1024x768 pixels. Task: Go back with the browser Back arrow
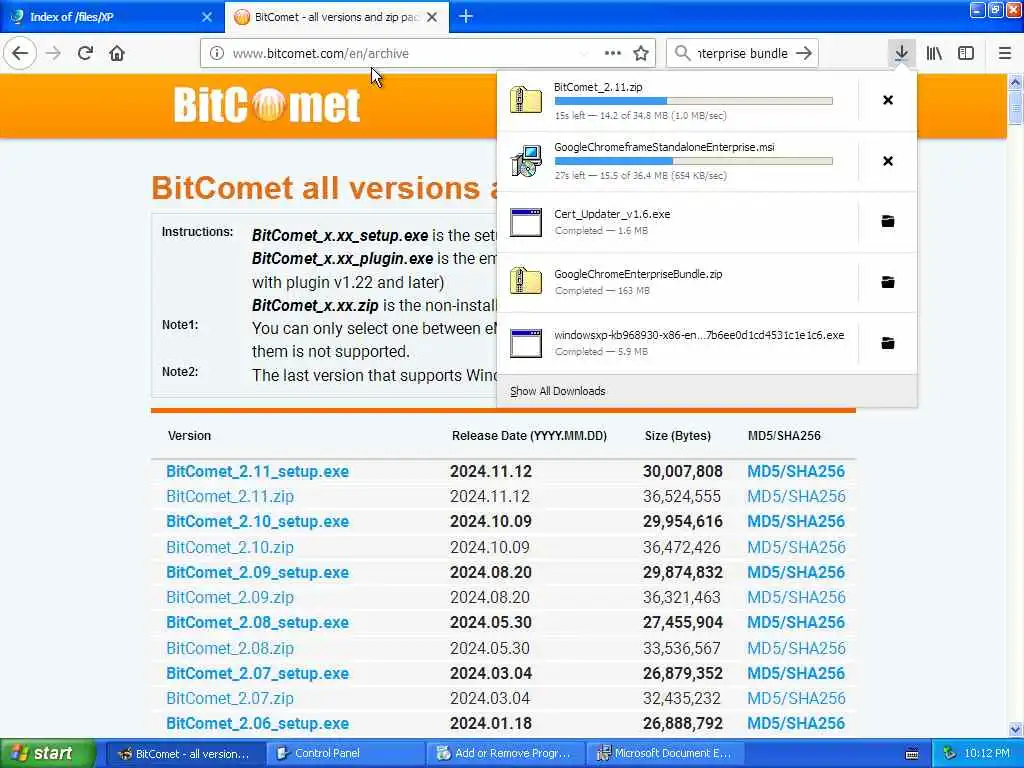pos(20,53)
